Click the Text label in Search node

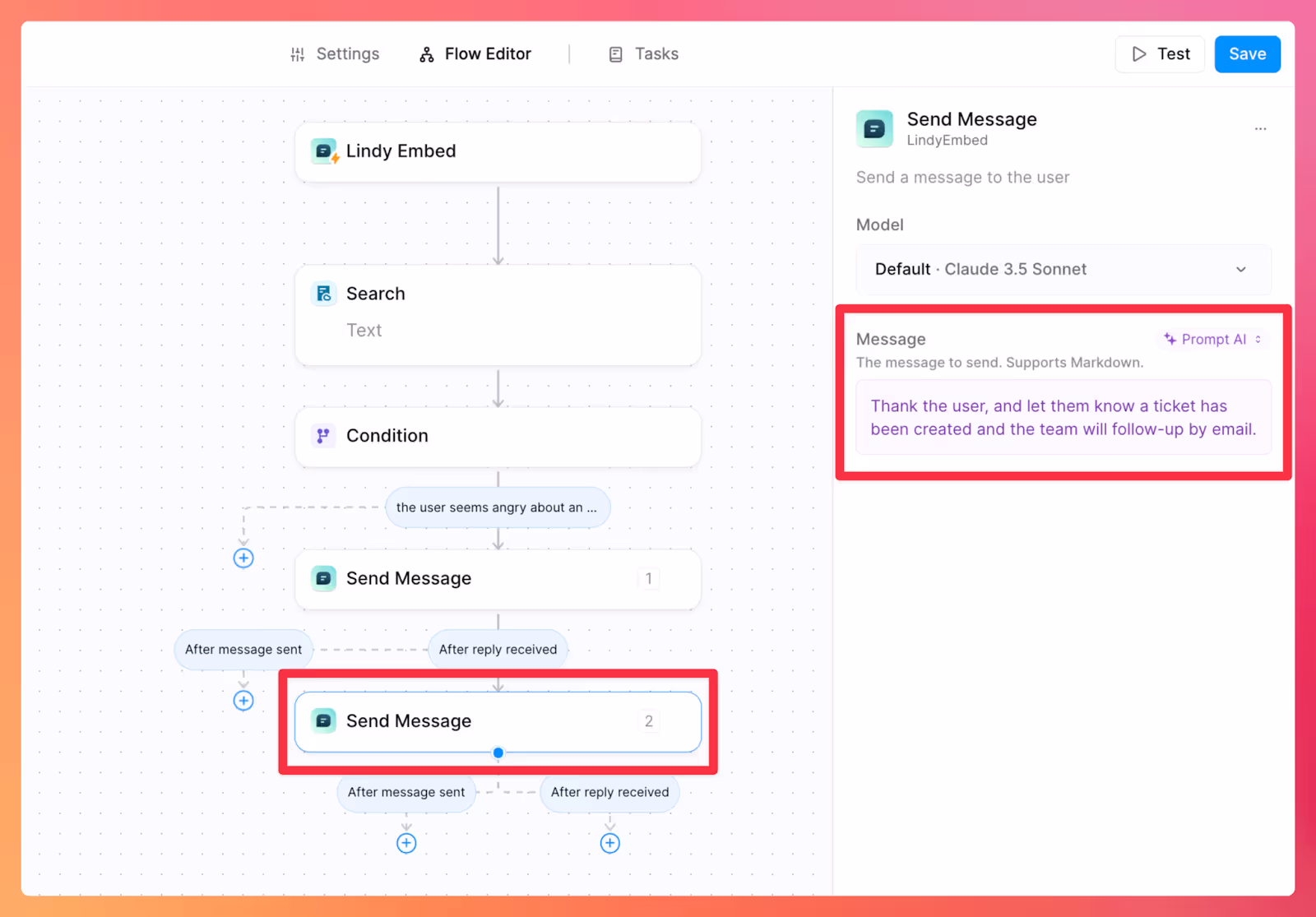pos(364,331)
